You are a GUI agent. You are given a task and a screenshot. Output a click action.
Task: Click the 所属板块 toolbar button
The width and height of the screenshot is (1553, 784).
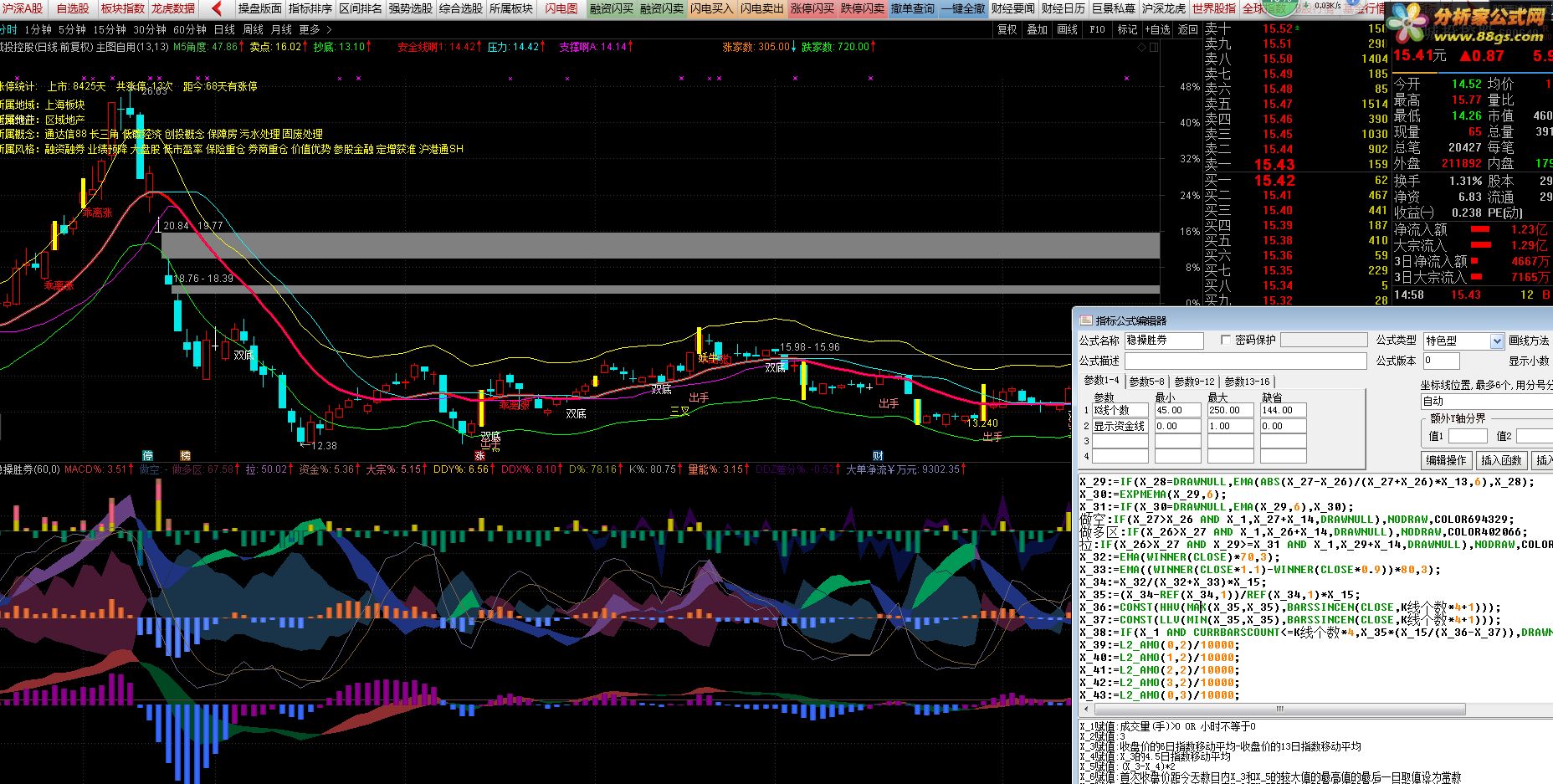tap(511, 8)
